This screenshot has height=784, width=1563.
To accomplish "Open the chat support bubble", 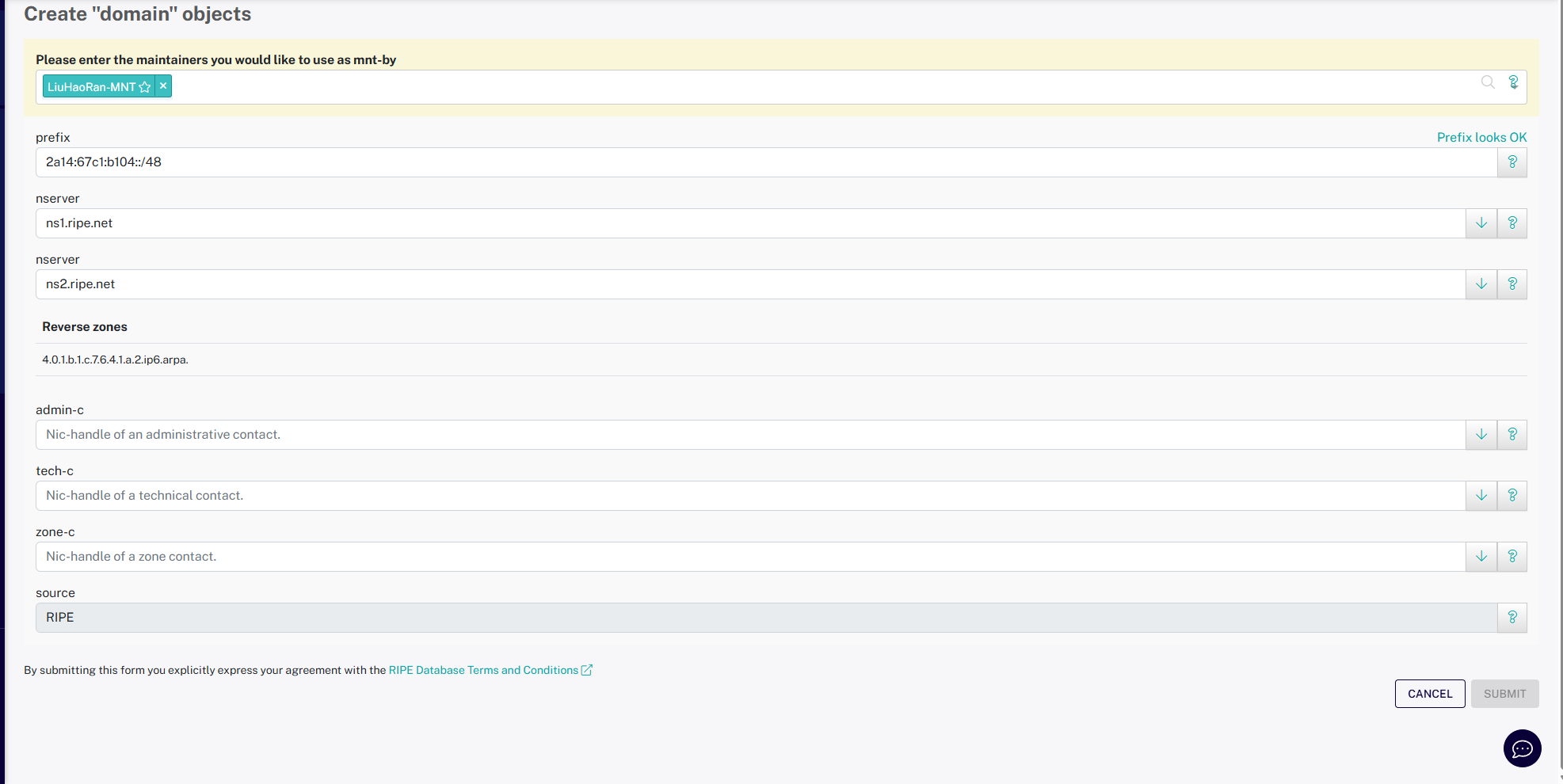I will pos(1523,748).
